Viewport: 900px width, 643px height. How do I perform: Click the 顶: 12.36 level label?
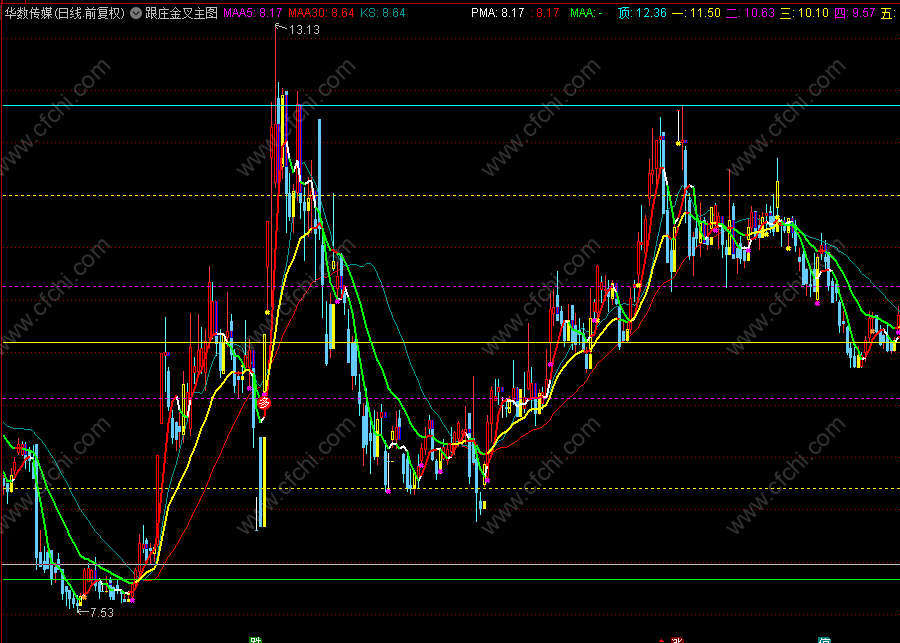[x=642, y=13]
